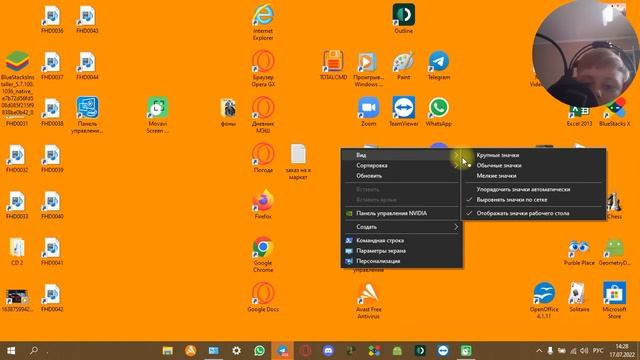
Task: Select the WhatsApp desktop shortcut
Action: pyautogui.click(x=439, y=111)
